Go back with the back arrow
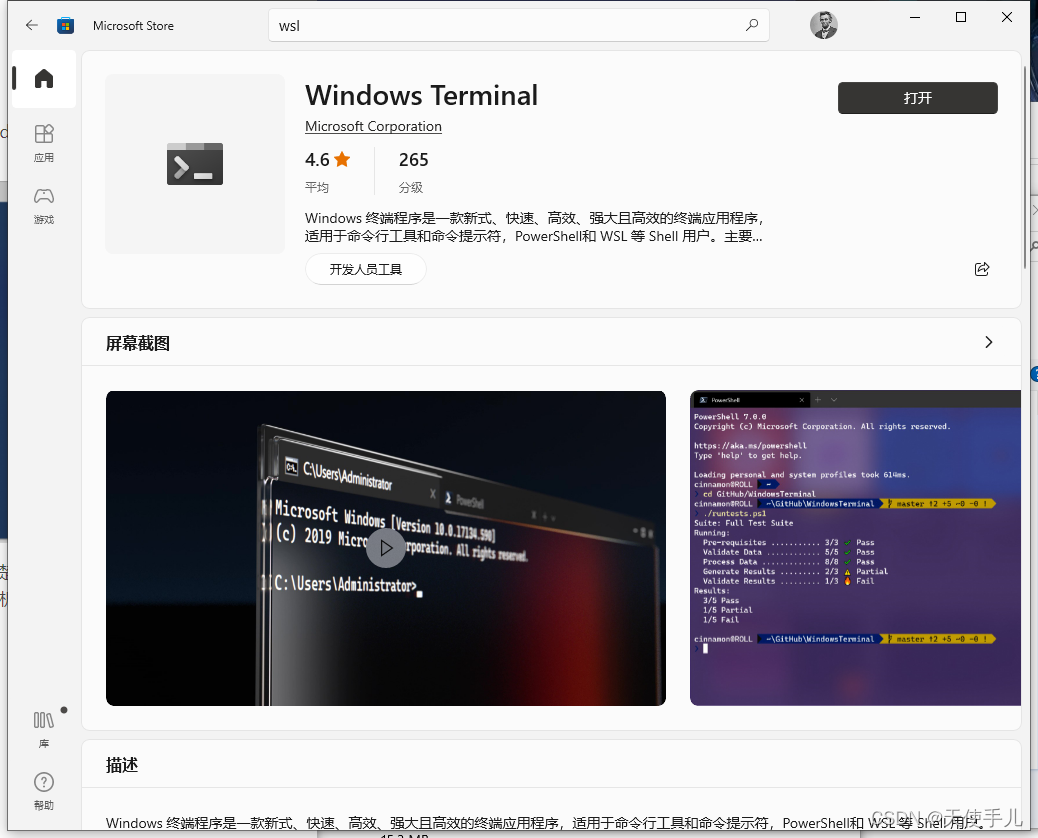Image resolution: width=1038 pixels, height=838 pixels. point(31,26)
